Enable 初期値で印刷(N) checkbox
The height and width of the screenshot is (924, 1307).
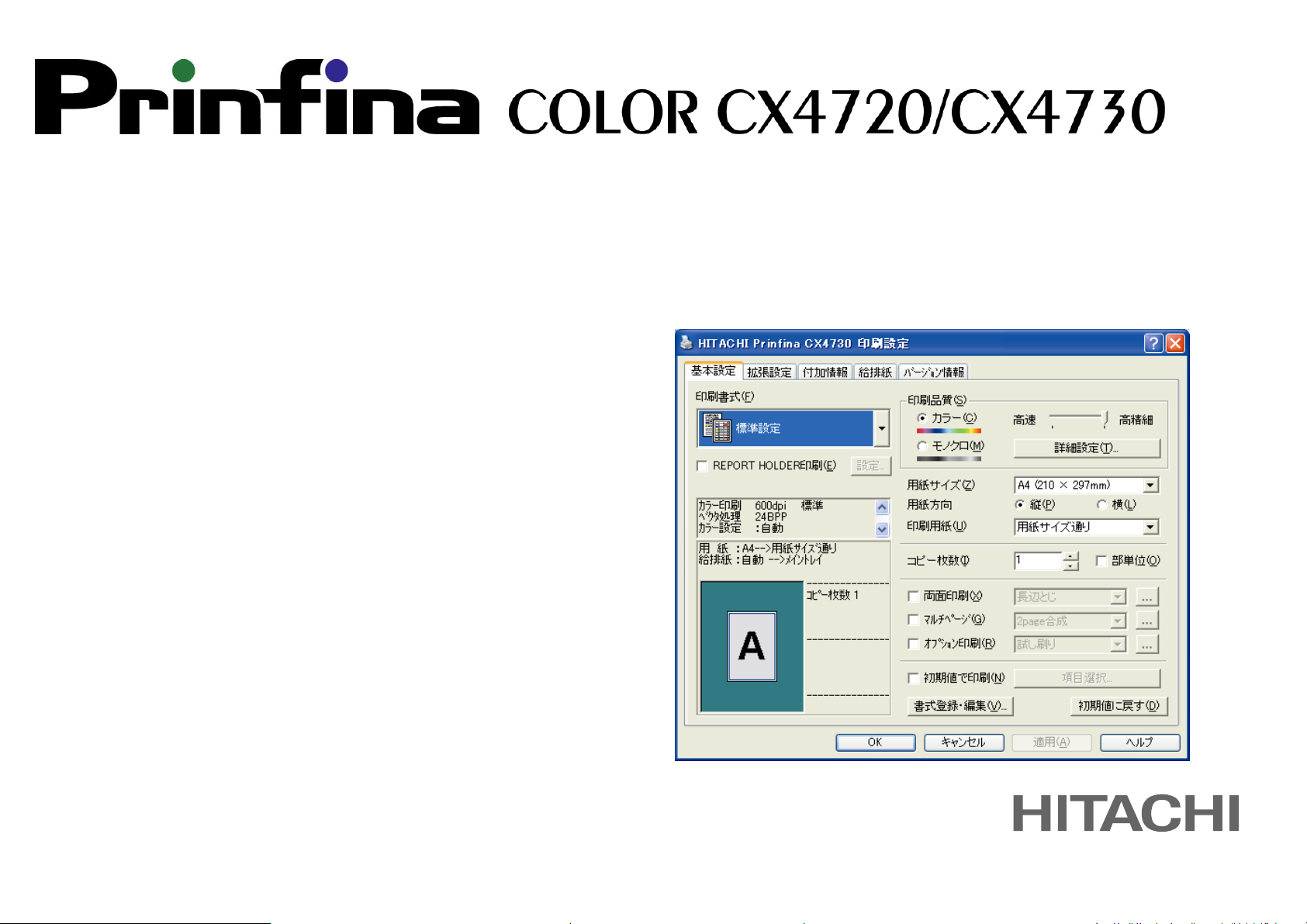pos(913,678)
